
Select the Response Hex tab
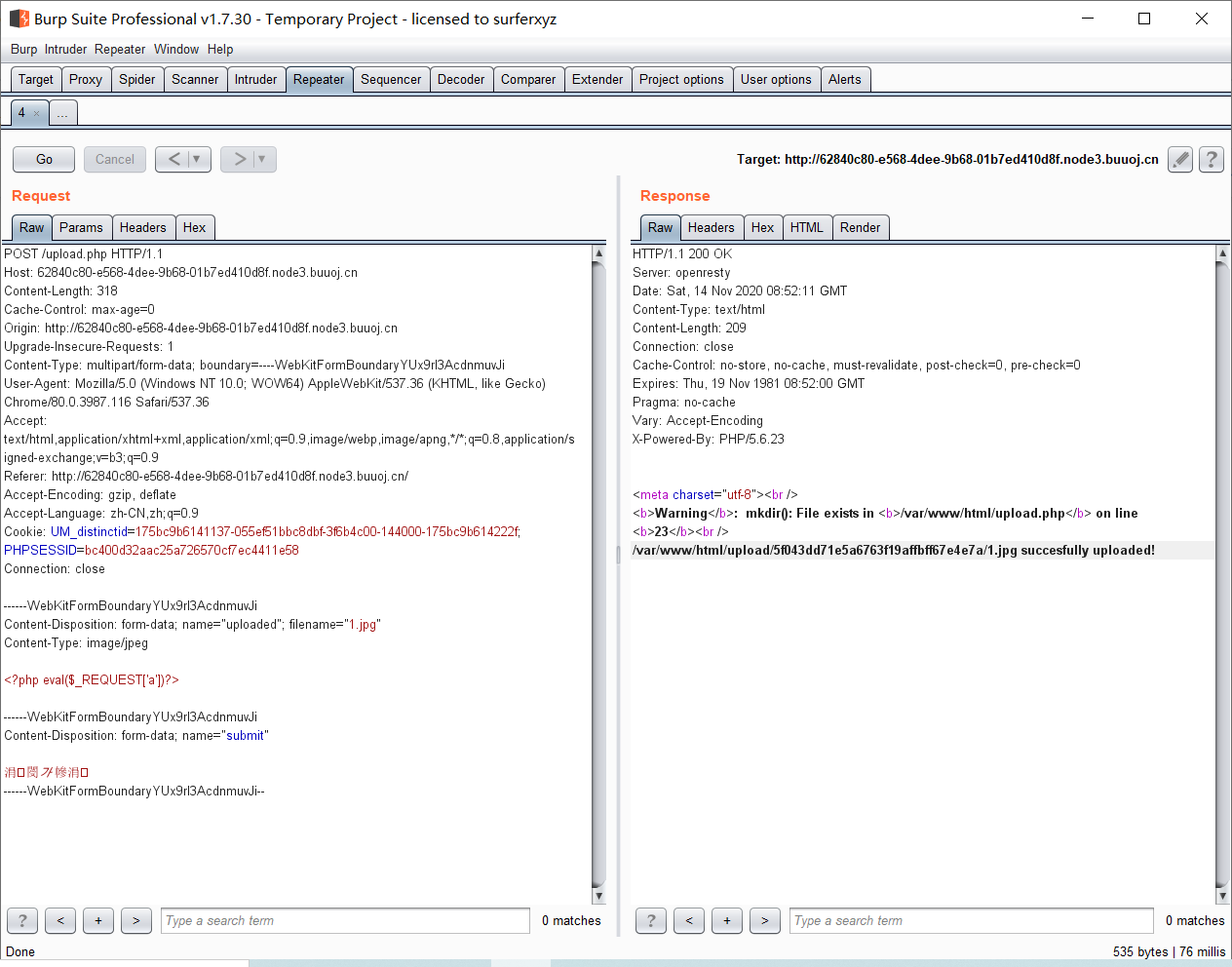[x=763, y=227]
